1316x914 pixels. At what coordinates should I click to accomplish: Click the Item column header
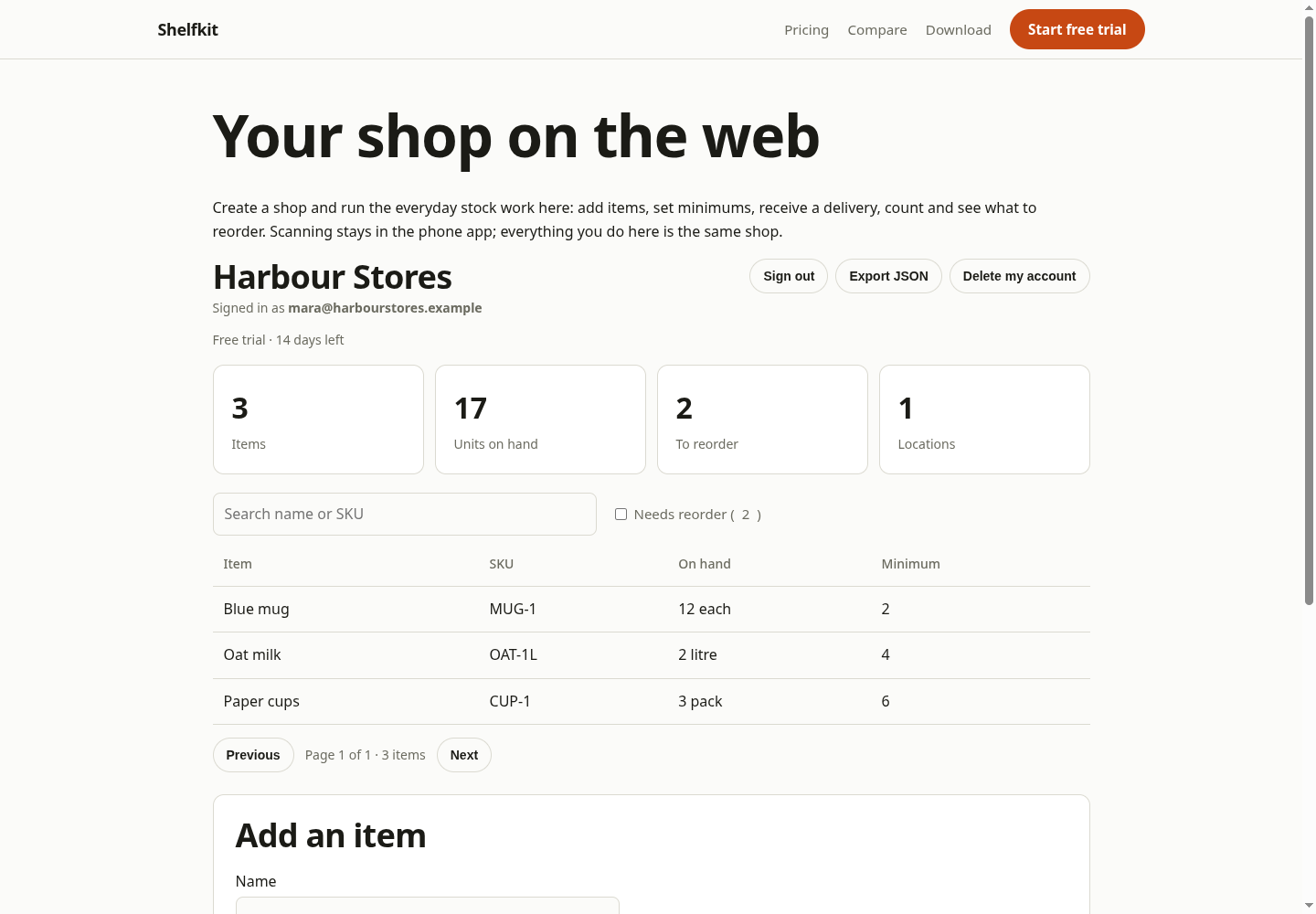pyautogui.click(x=238, y=564)
